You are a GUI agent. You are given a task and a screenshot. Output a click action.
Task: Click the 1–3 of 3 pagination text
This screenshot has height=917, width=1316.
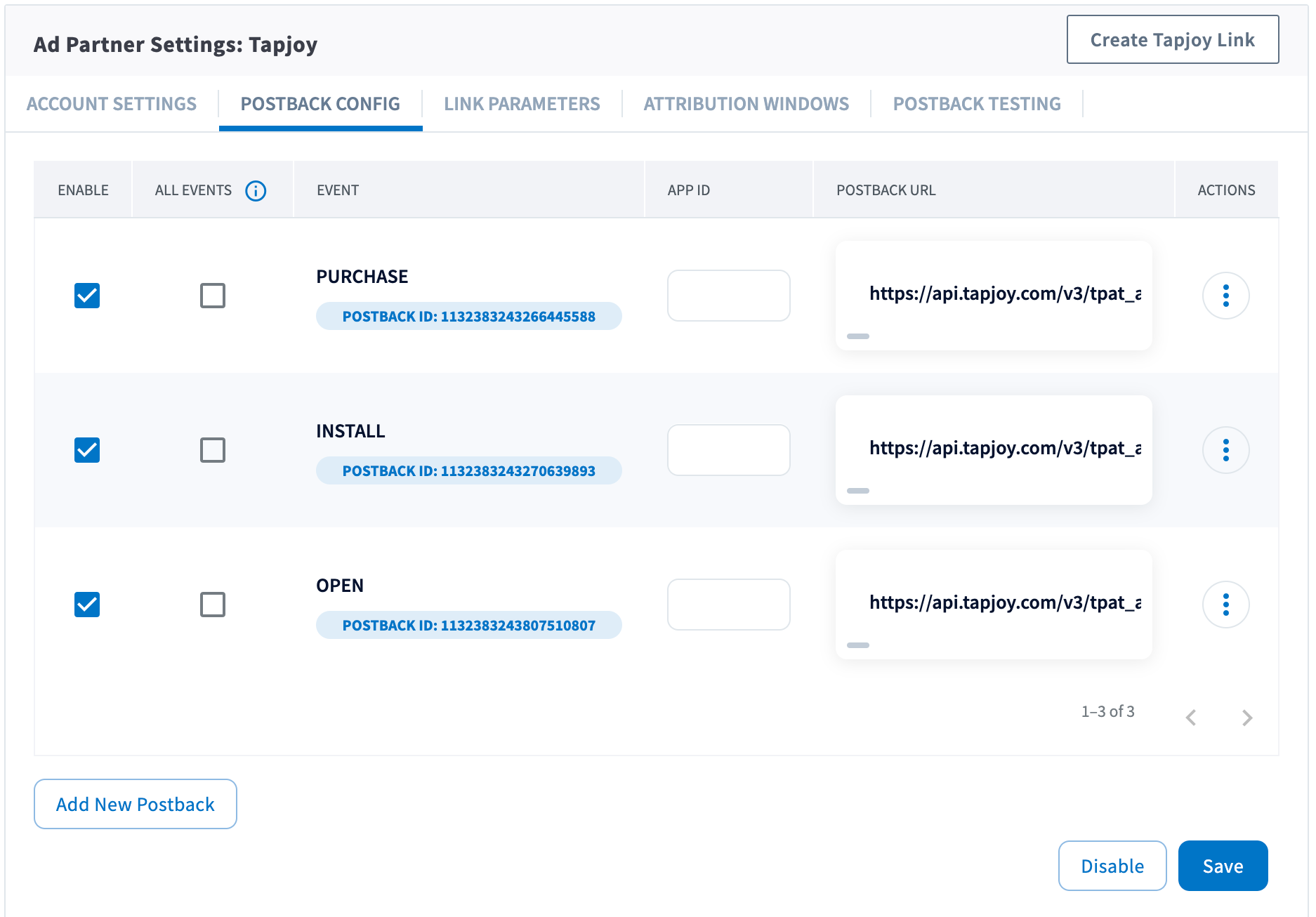1107,711
